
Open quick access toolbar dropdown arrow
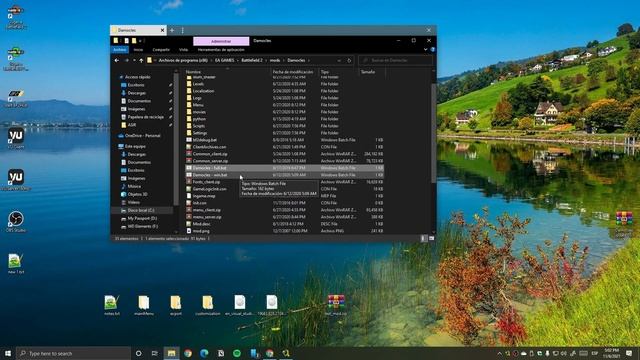pyautogui.click(x=140, y=41)
